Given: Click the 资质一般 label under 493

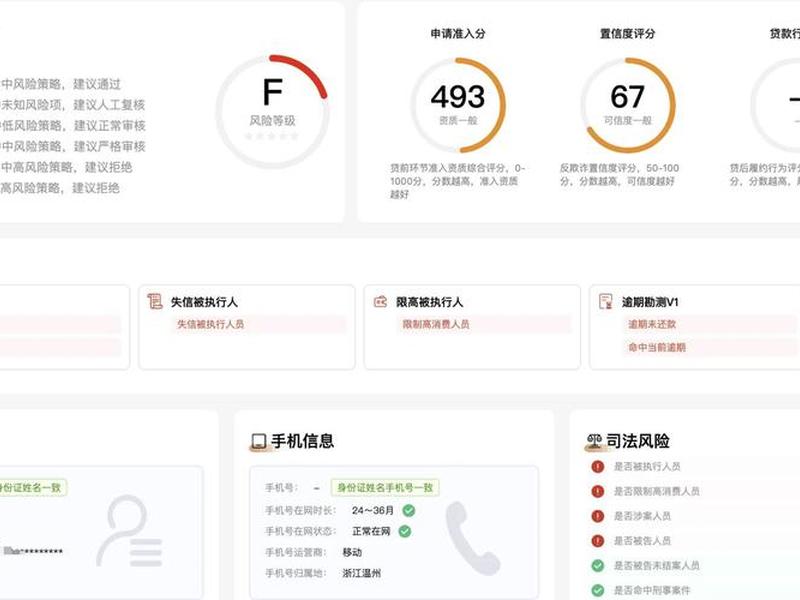Looking at the screenshot, I should [458, 120].
